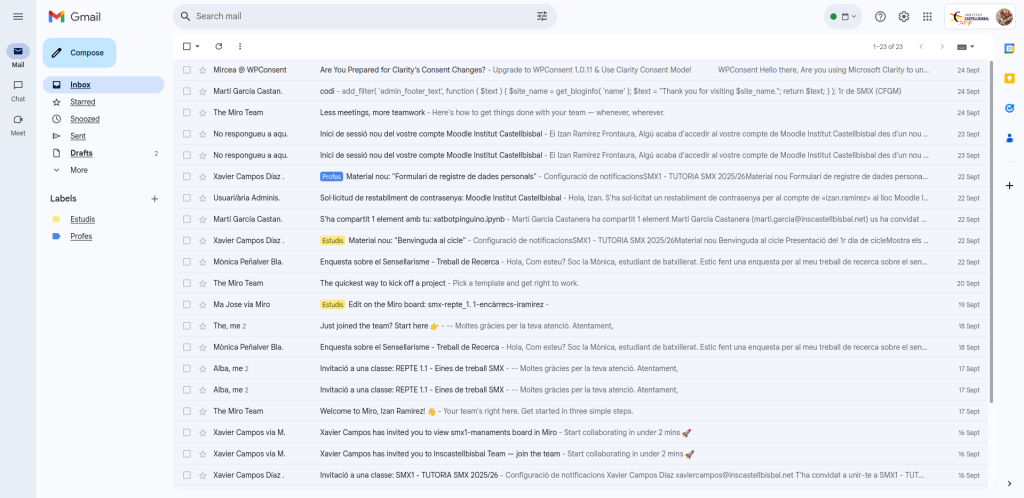Create new label with plus icon

pyautogui.click(x=154, y=199)
